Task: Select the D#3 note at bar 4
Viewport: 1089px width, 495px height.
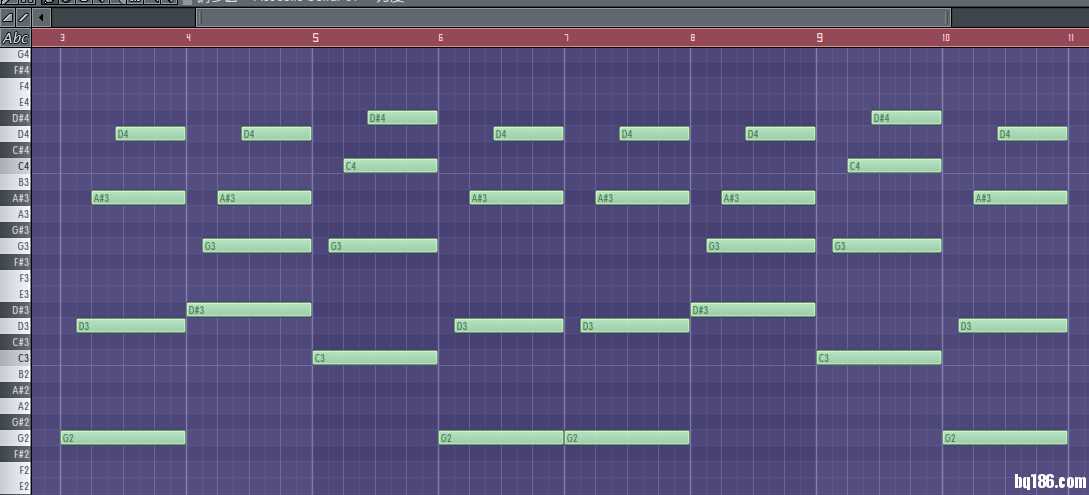Action: pyautogui.click(x=249, y=310)
